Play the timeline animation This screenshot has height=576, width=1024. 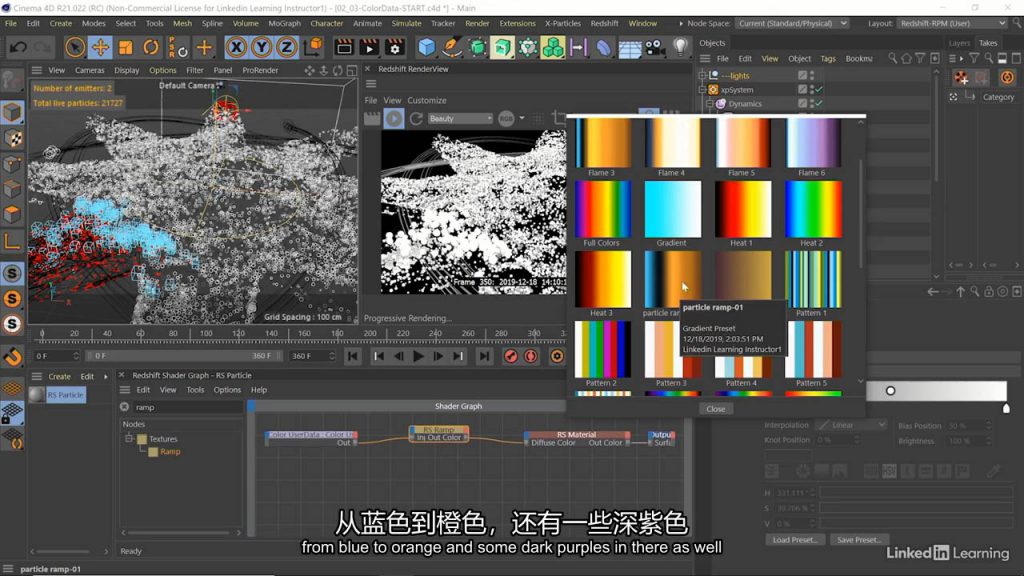pos(419,356)
